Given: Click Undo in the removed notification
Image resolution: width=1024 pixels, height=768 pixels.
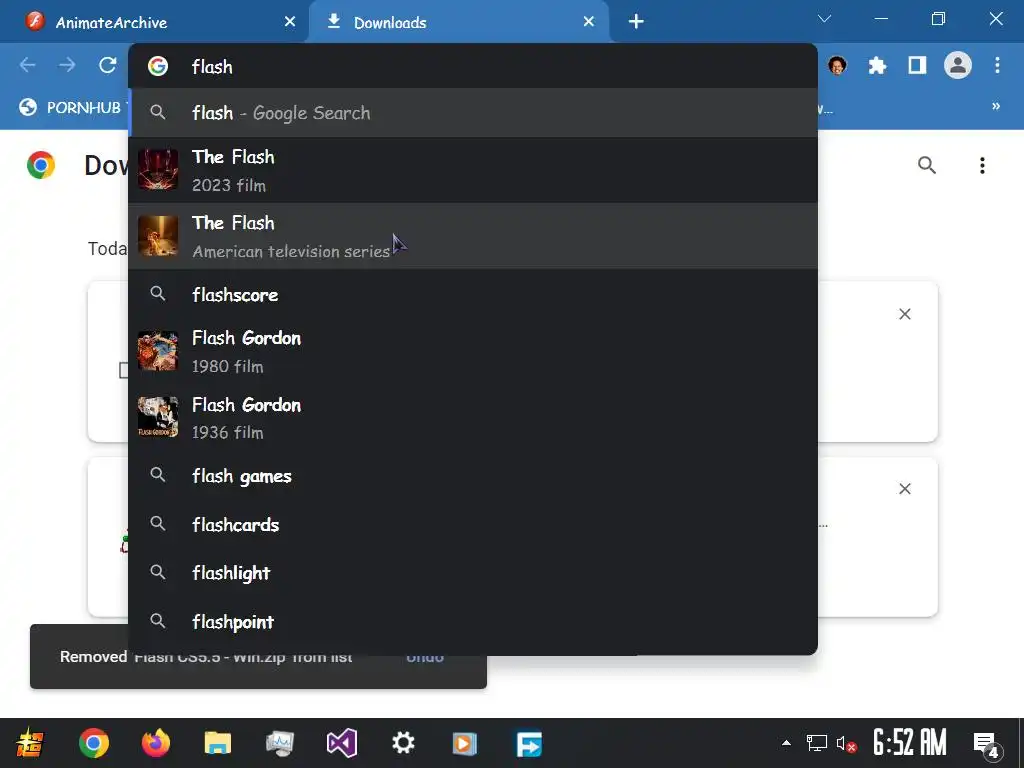Looking at the screenshot, I should pos(424,657).
